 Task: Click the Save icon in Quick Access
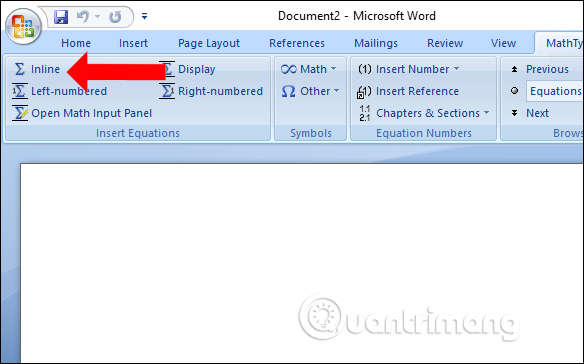pyautogui.click(x=61, y=17)
